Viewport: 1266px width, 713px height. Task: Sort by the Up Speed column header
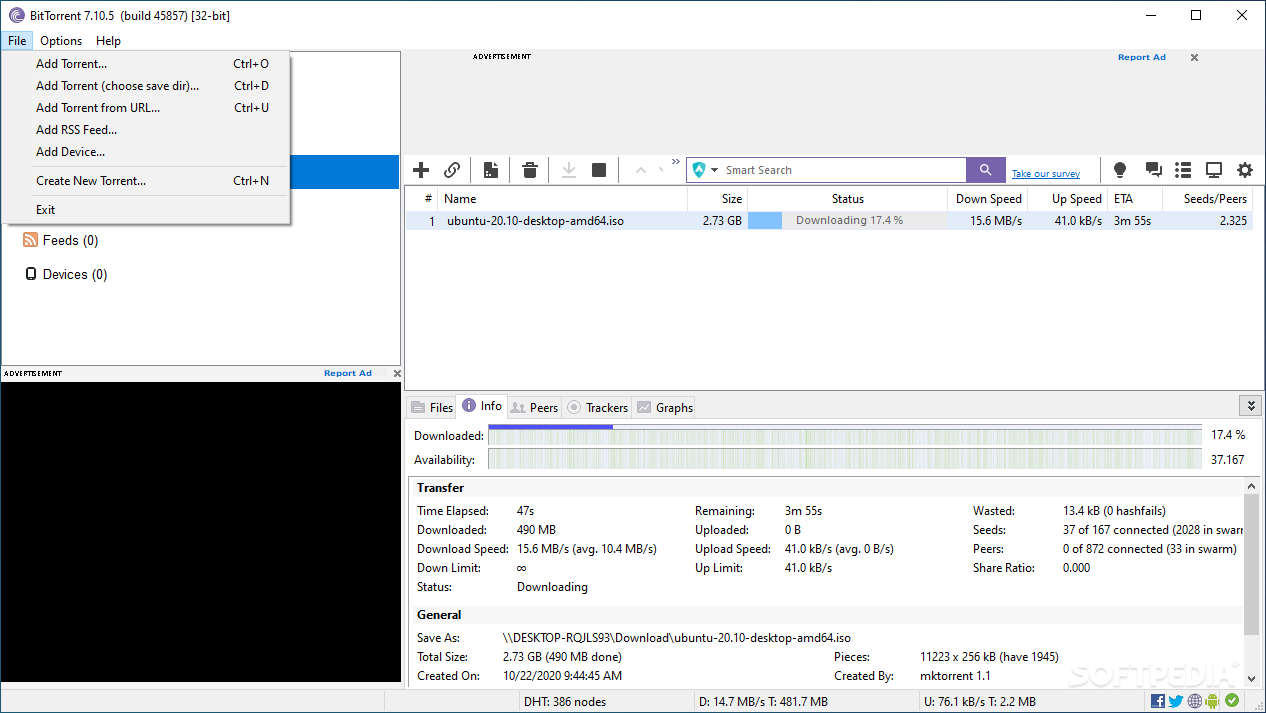(x=1067, y=199)
